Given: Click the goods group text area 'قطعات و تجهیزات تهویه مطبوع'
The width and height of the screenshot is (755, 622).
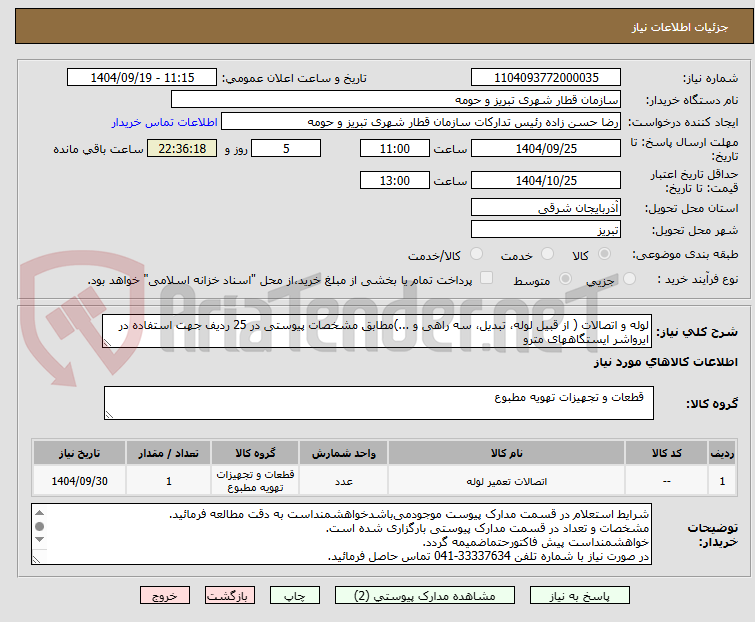Looking at the screenshot, I should click(379, 403).
